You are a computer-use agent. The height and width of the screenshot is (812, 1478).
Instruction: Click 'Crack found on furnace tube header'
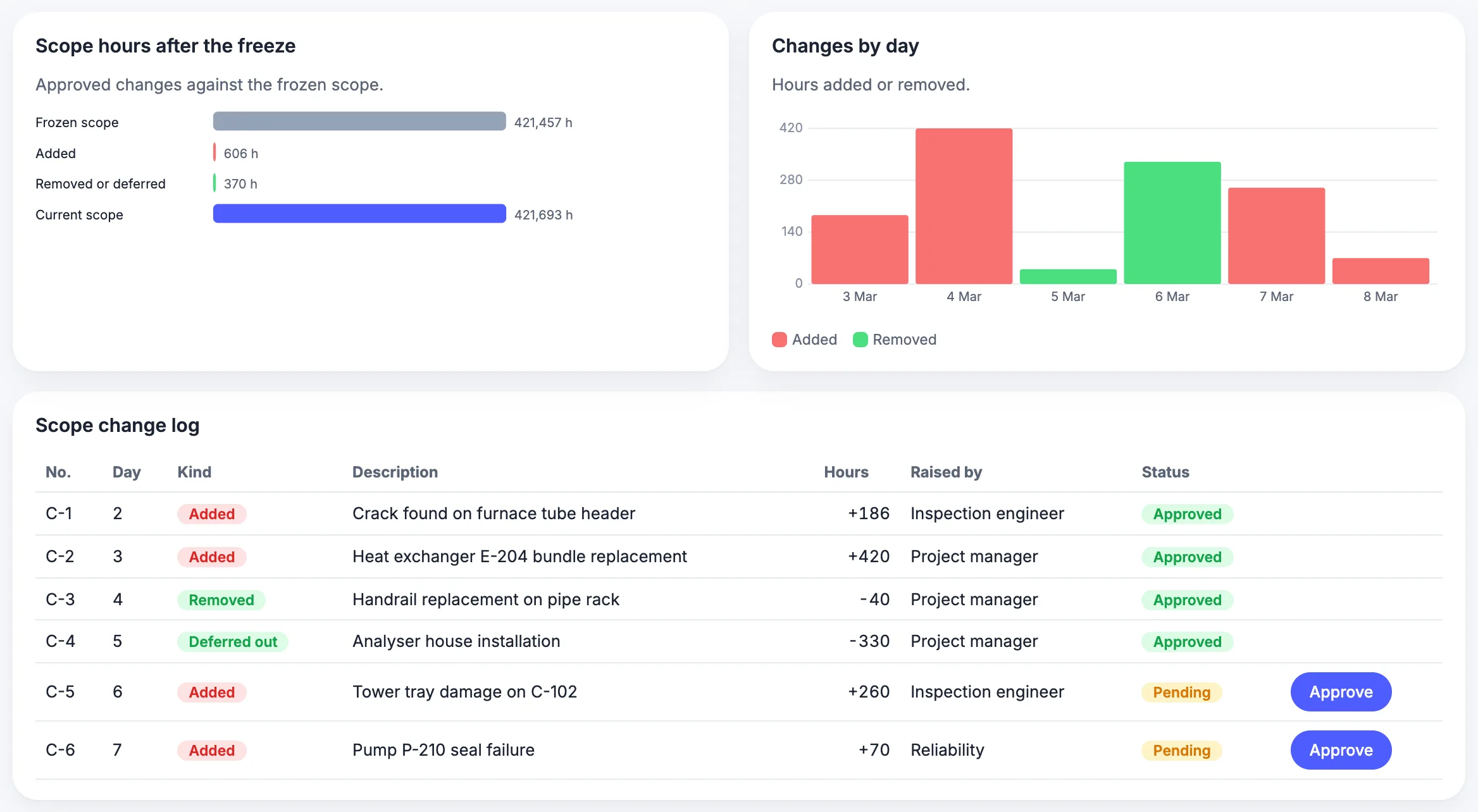pyautogui.click(x=494, y=514)
